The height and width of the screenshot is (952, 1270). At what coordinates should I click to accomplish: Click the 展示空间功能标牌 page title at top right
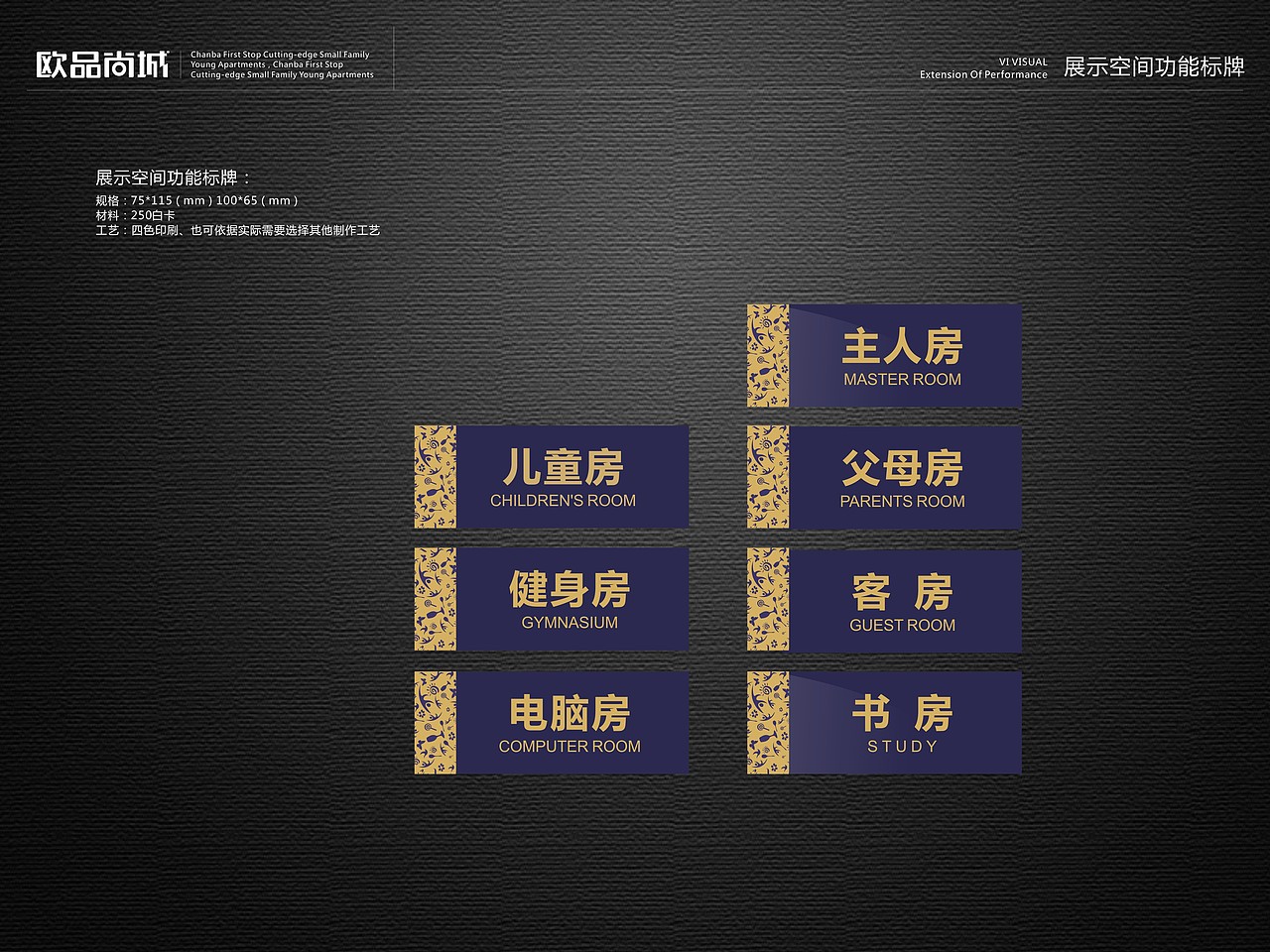pos(1154,66)
